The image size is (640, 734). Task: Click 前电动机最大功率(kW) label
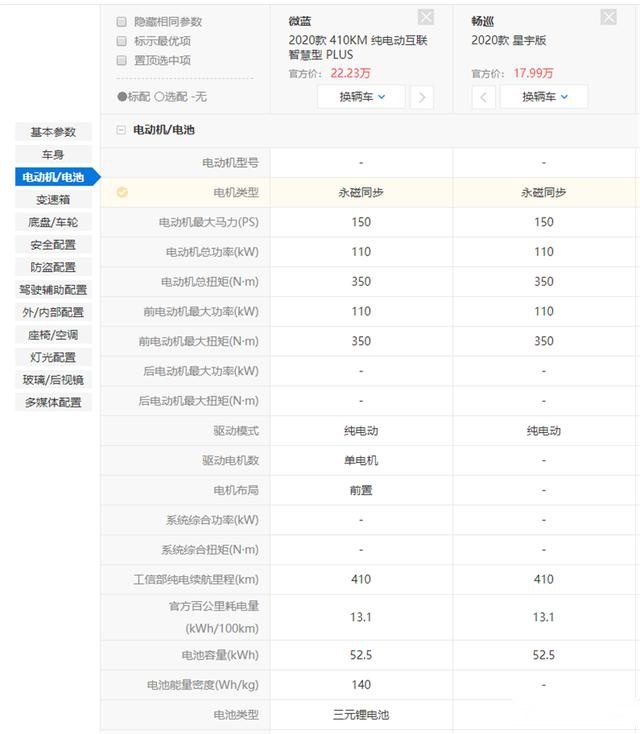coord(201,311)
